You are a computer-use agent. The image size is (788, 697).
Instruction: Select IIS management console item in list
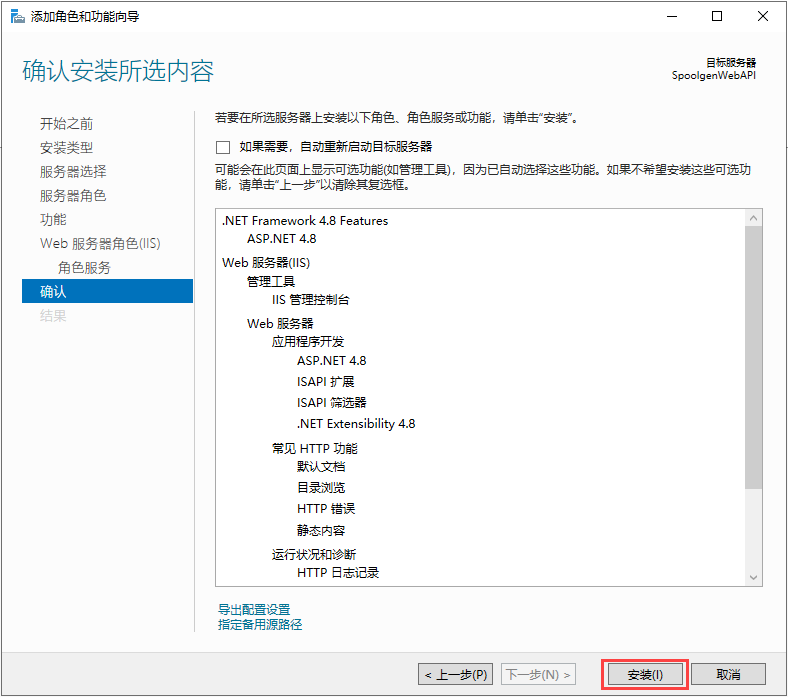[310, 300]
